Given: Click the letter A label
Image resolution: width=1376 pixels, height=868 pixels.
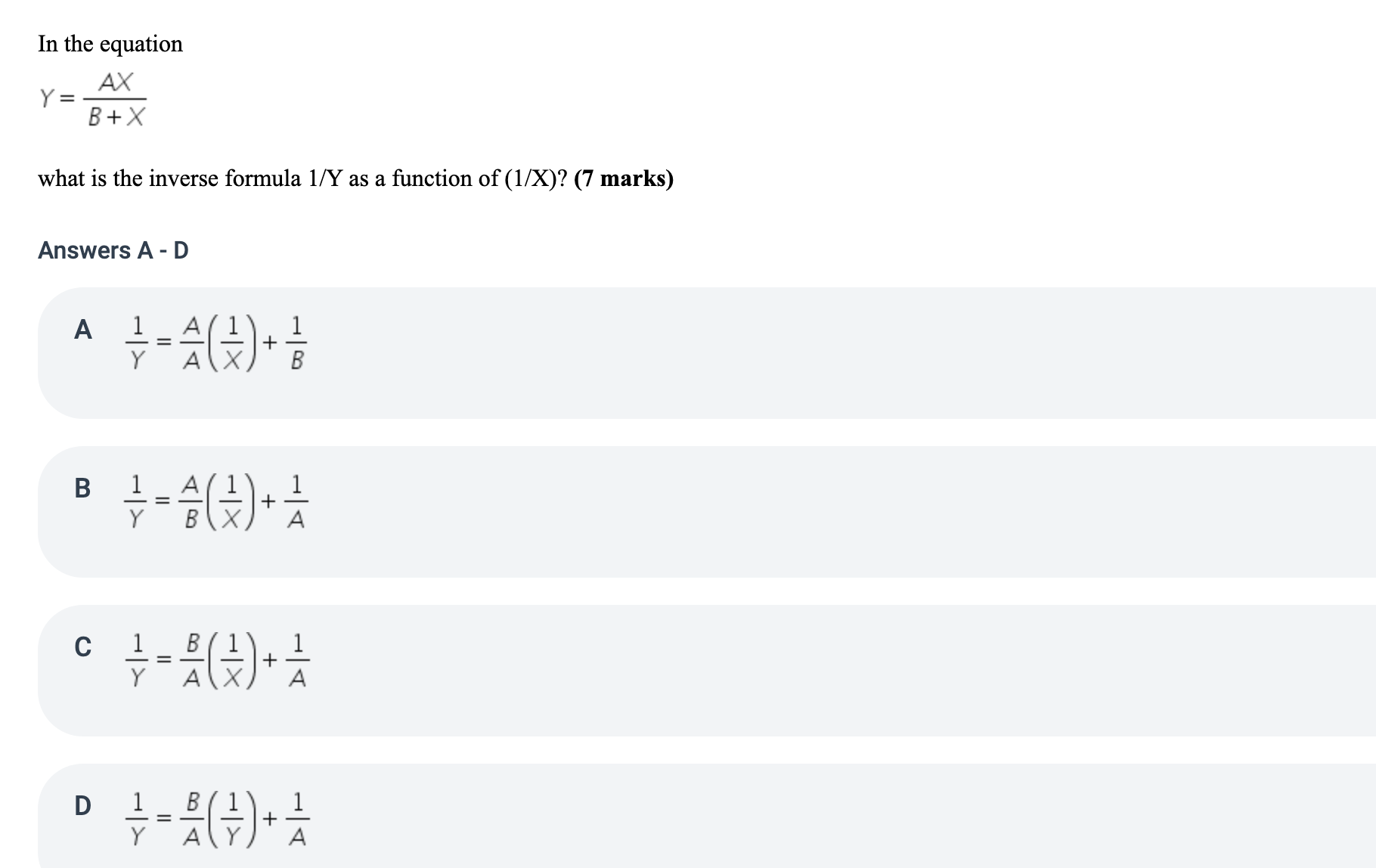Looking at the screenshot, I should coord(83,331).
